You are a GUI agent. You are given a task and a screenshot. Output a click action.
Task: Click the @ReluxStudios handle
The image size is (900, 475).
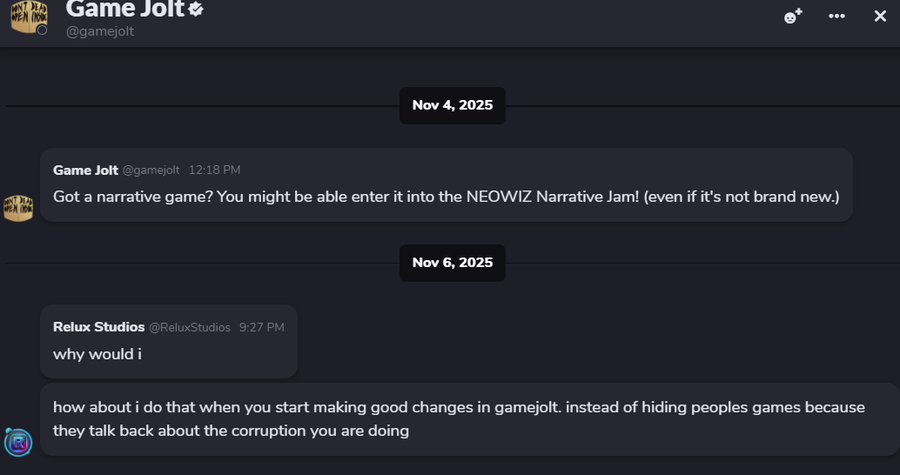190,327
